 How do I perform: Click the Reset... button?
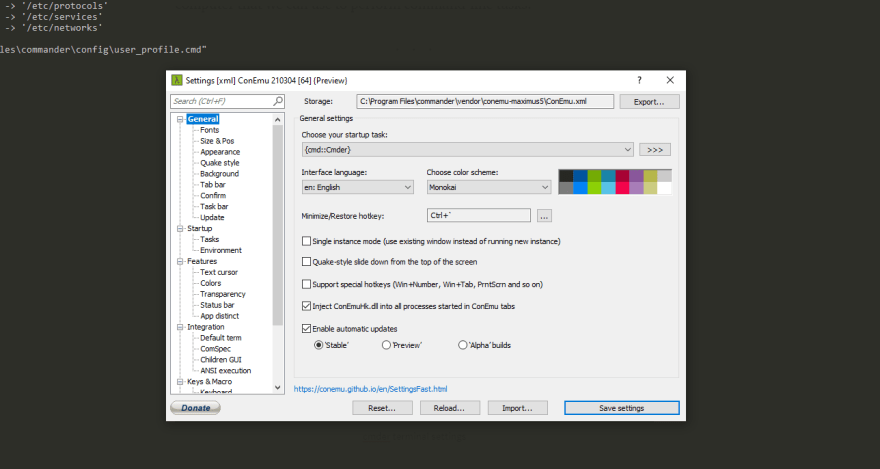(x=382, y=408)
